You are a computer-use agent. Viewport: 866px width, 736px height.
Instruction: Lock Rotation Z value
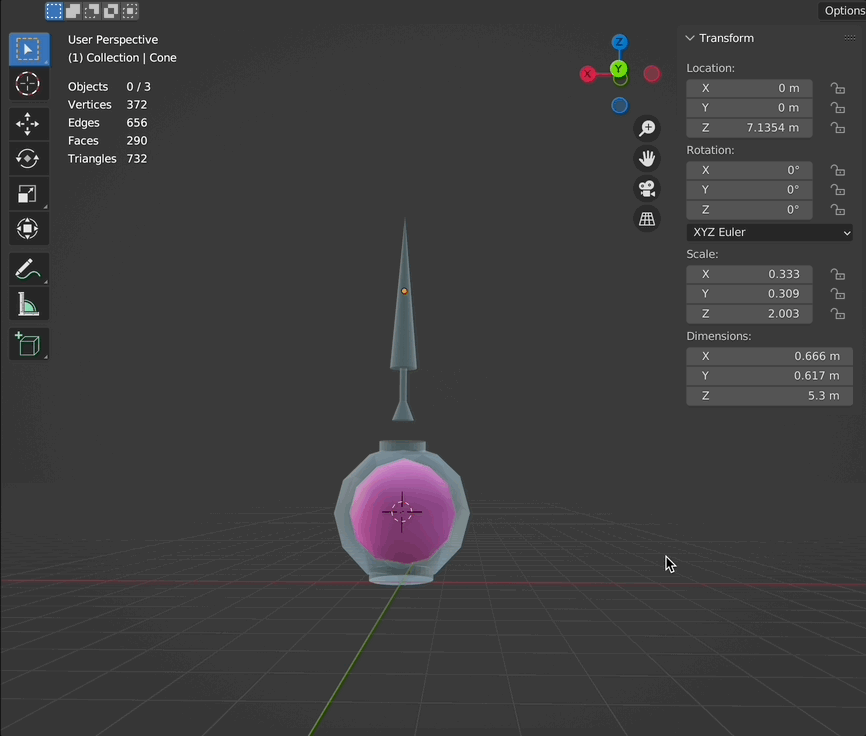point(838,210)
